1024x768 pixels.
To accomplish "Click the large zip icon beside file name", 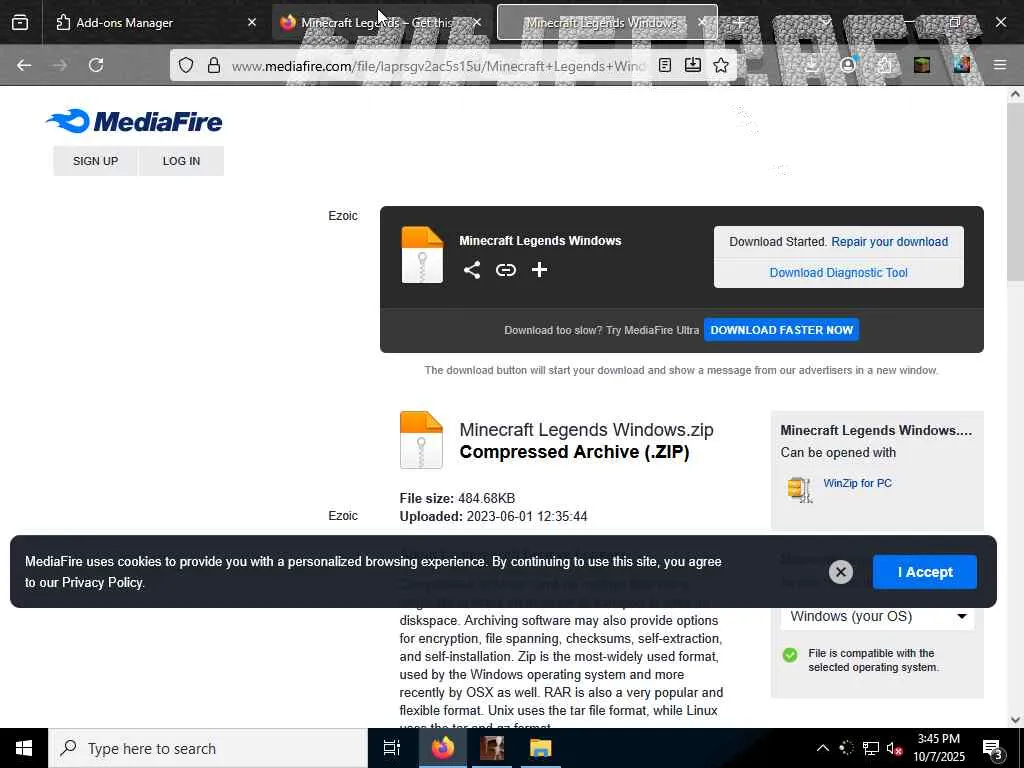I will pos(421,440).
